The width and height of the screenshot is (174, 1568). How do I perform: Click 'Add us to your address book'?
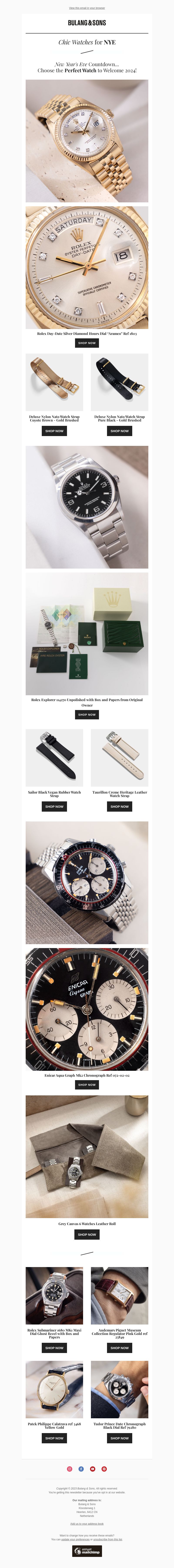pyautogui.click(x=87, y=1524)
